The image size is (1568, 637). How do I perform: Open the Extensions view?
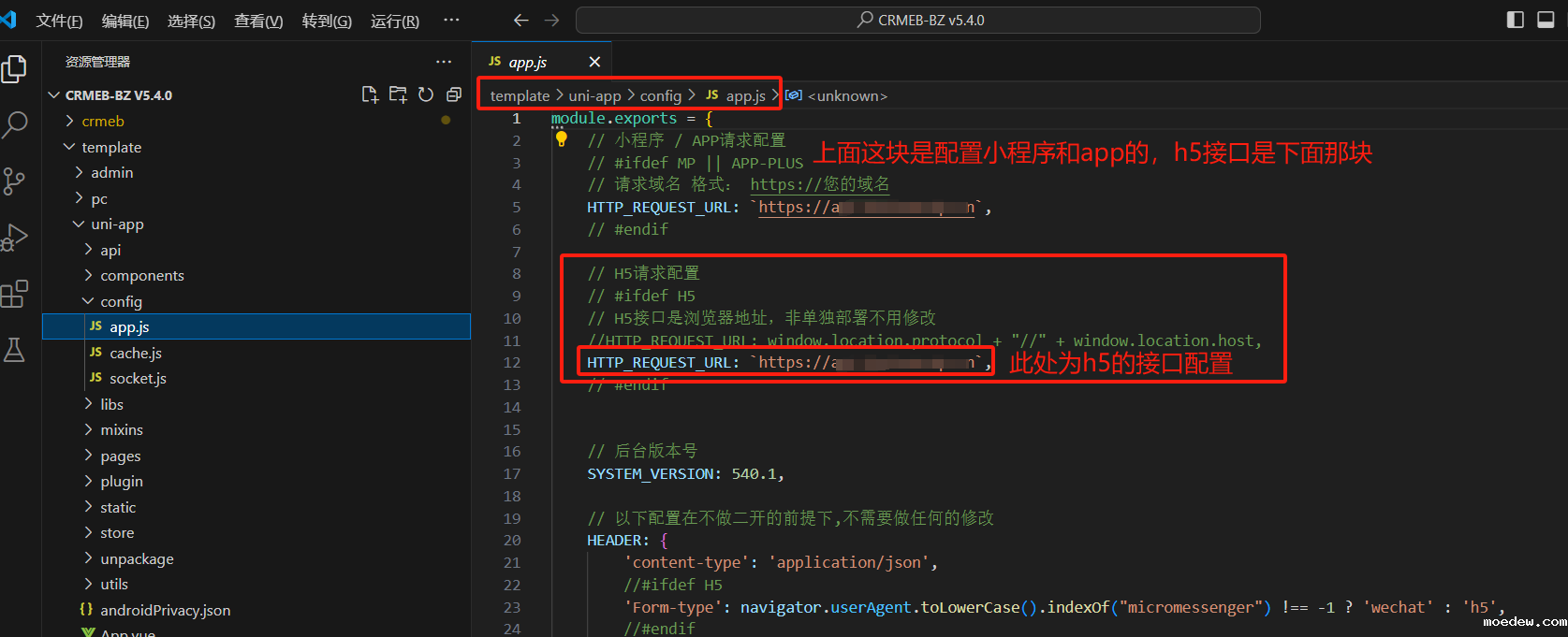pos(15,295)
